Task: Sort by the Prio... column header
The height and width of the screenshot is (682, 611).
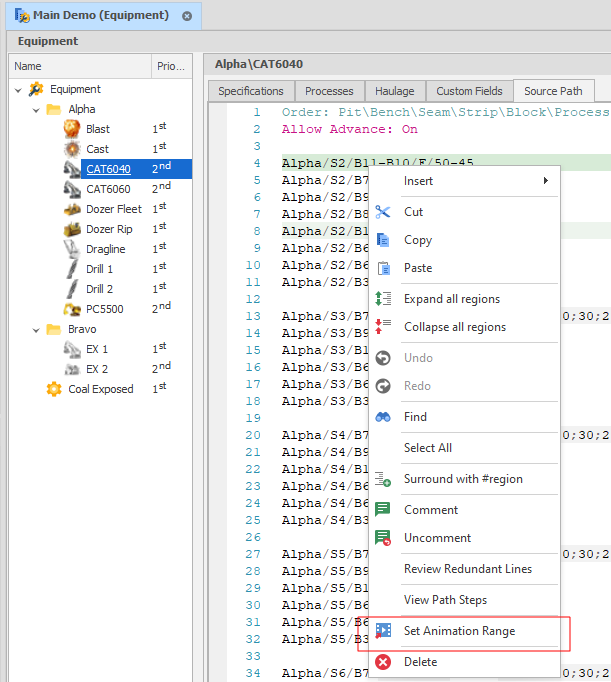Action: pos(171,66)
